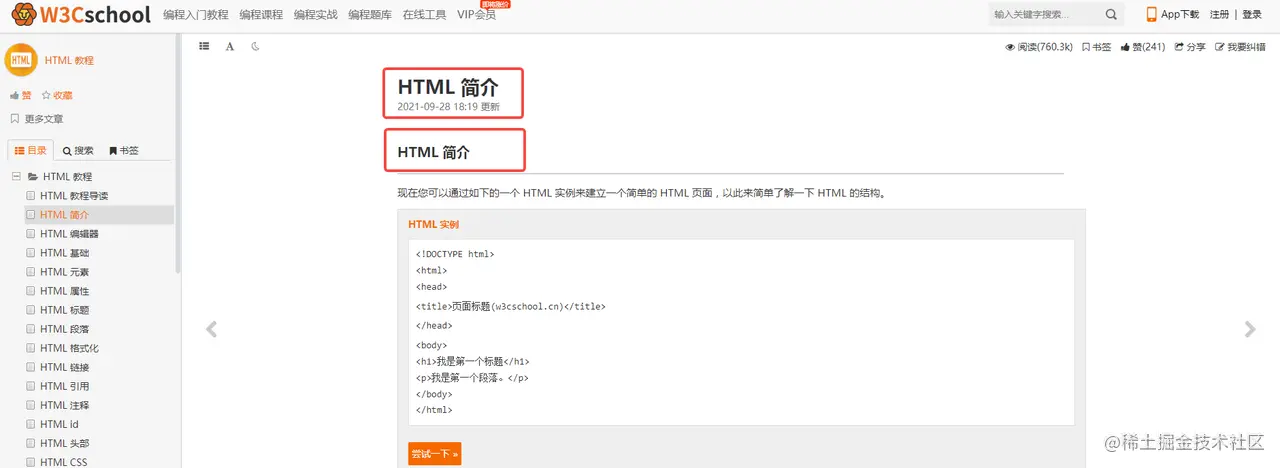Click the HTML 教程 title link
This screenshot has height=468, width=1280.
(x=69, y=60)
